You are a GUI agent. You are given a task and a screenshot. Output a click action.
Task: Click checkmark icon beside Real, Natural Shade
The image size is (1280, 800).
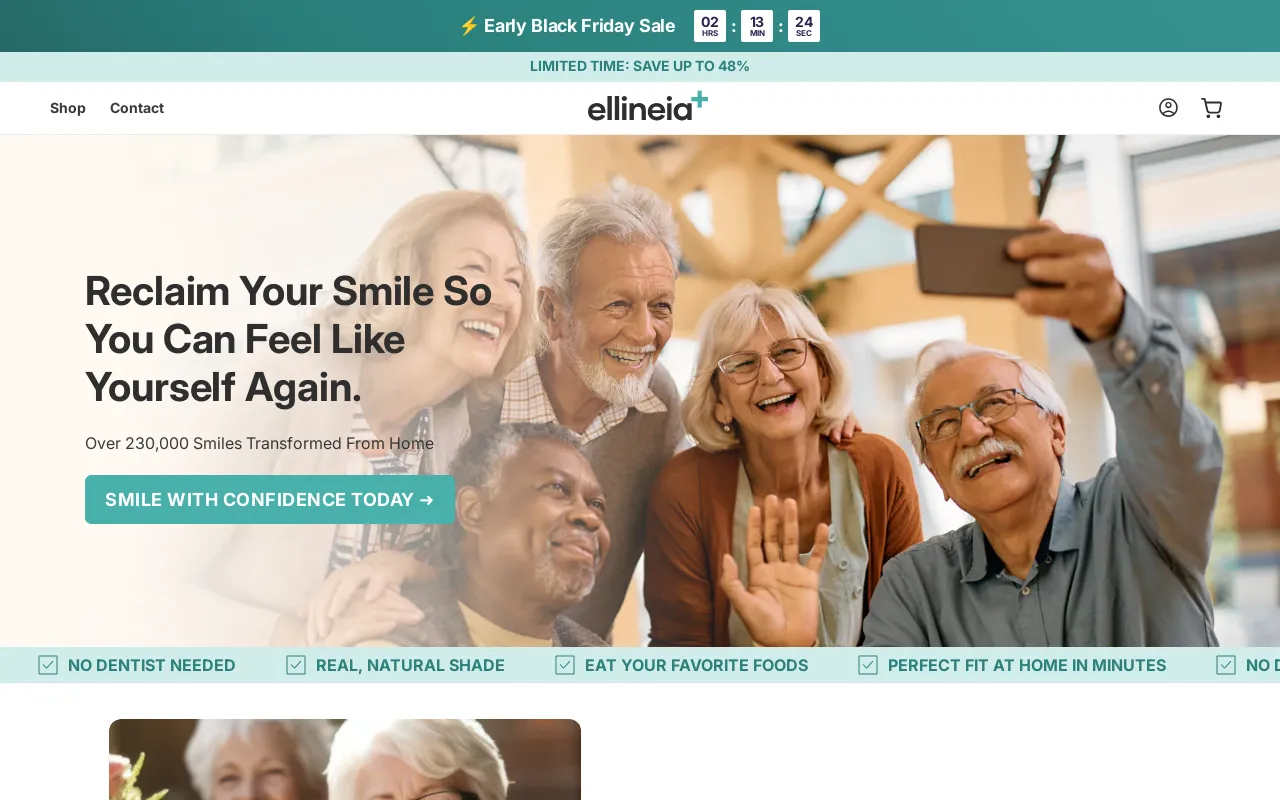click(x=296, y=665)
